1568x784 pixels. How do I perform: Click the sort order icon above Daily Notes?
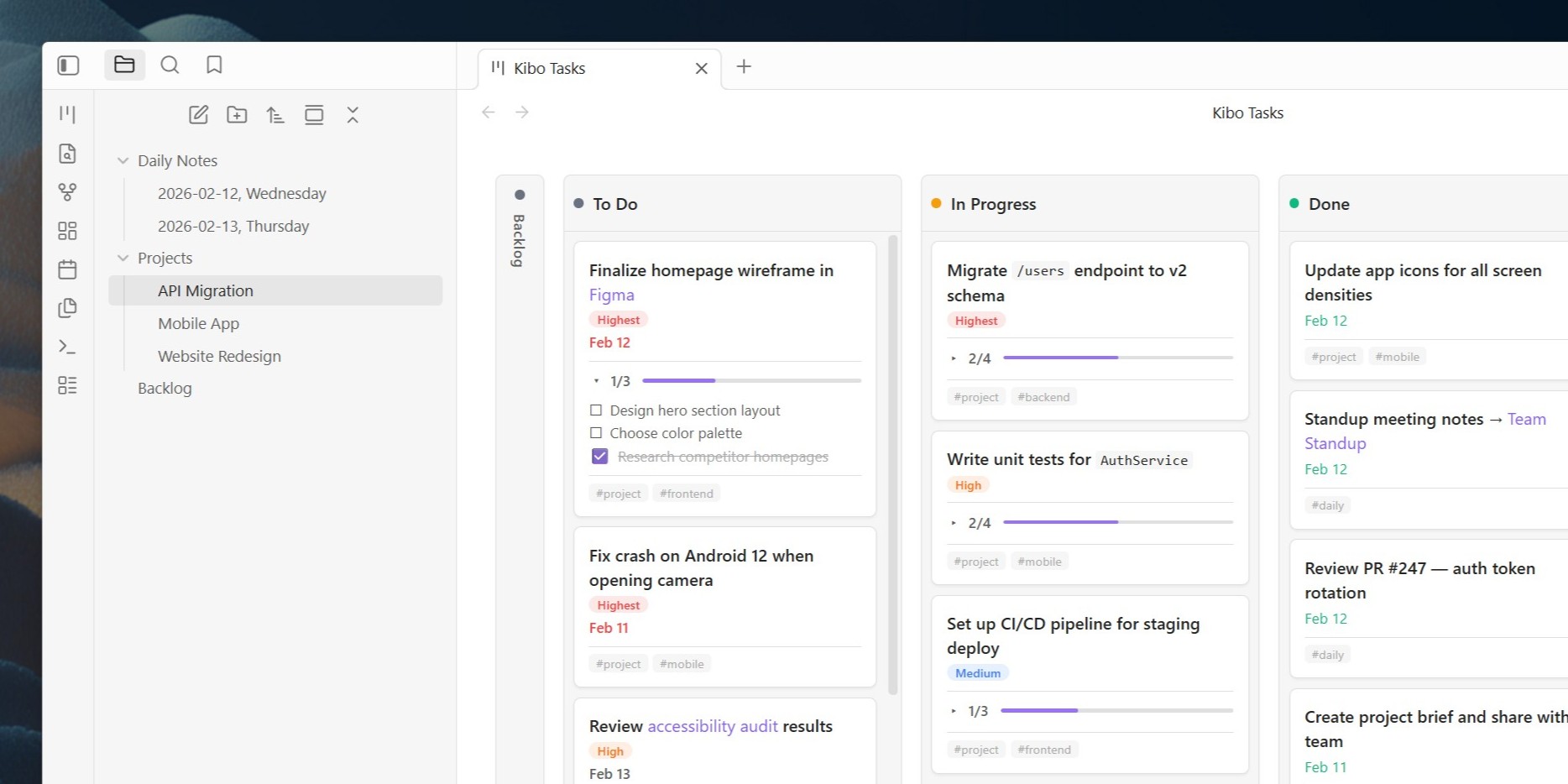[275, 115]
